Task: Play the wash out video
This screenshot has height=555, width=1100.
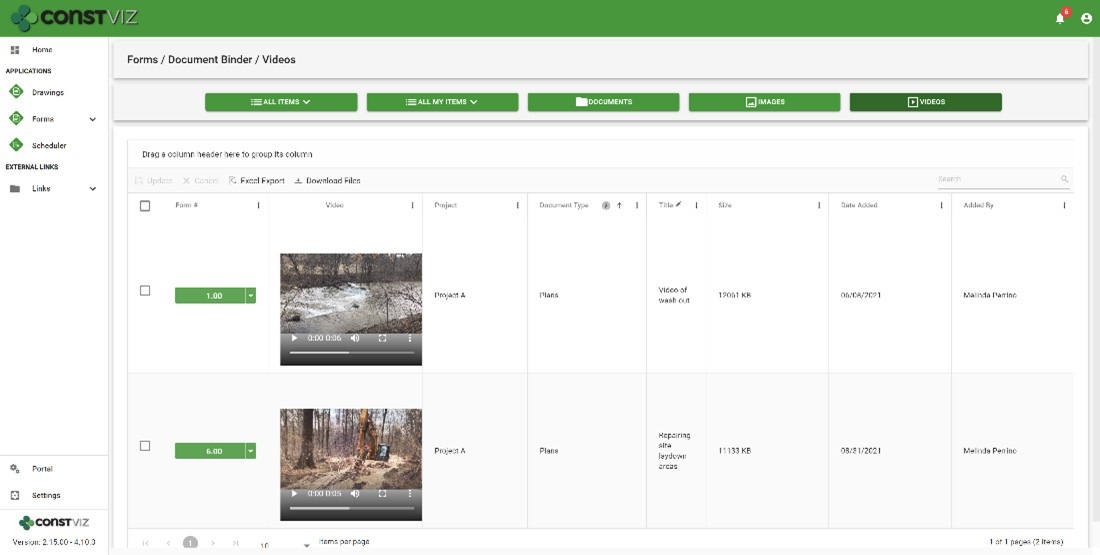Action: pos(294,338)
